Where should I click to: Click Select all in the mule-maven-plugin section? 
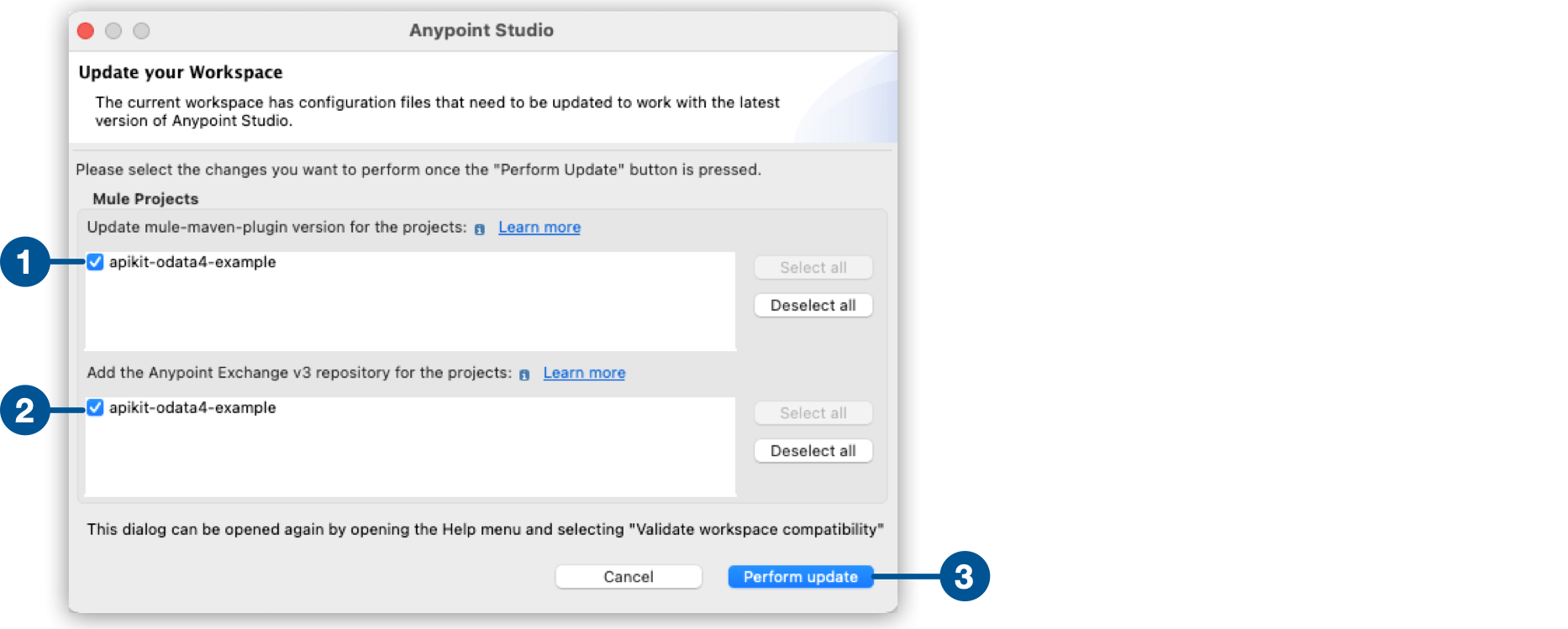point(812,267)
